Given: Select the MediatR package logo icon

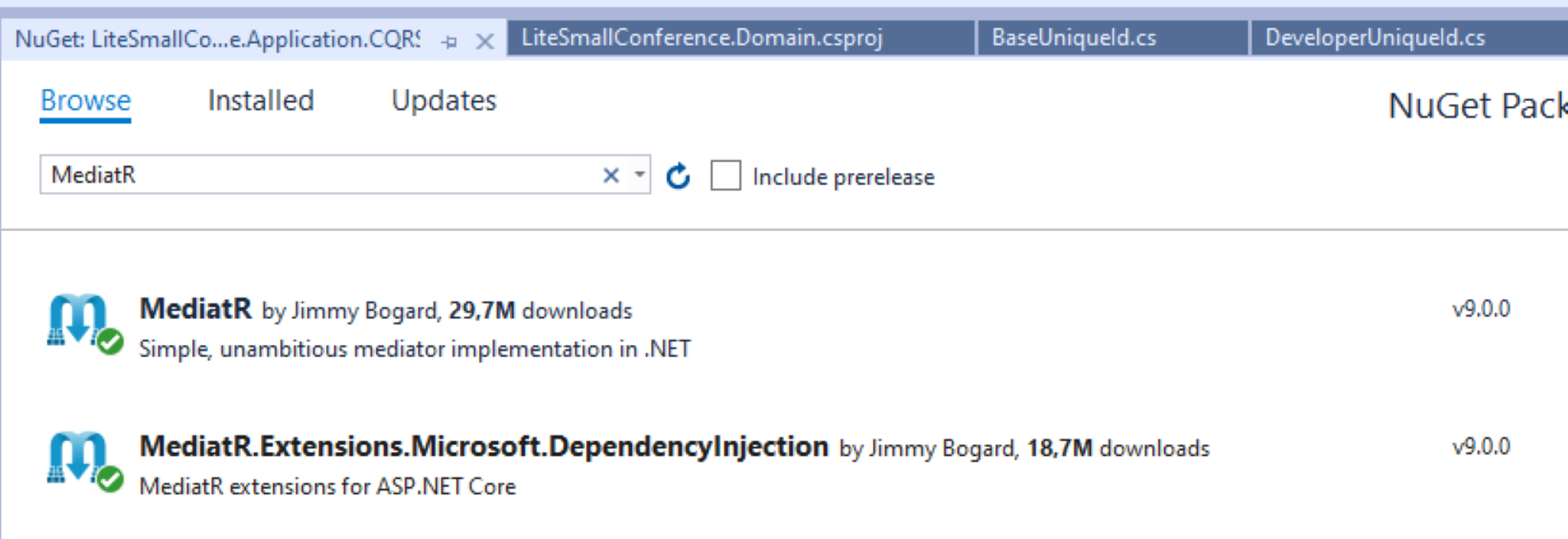Looking at the screenshot, I should click(x=76, y=320).
